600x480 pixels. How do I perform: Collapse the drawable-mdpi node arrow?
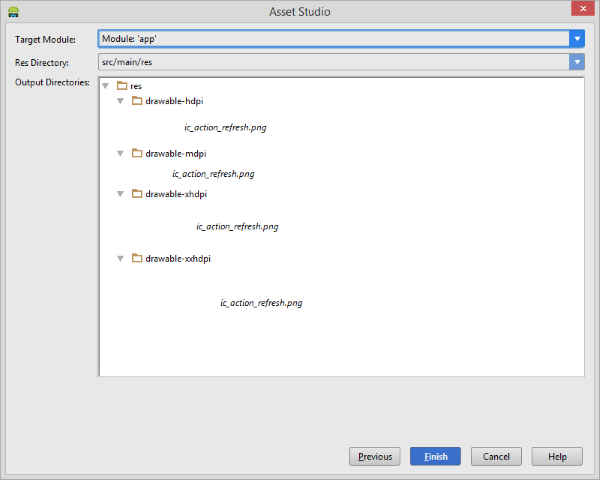coord(121,153)
